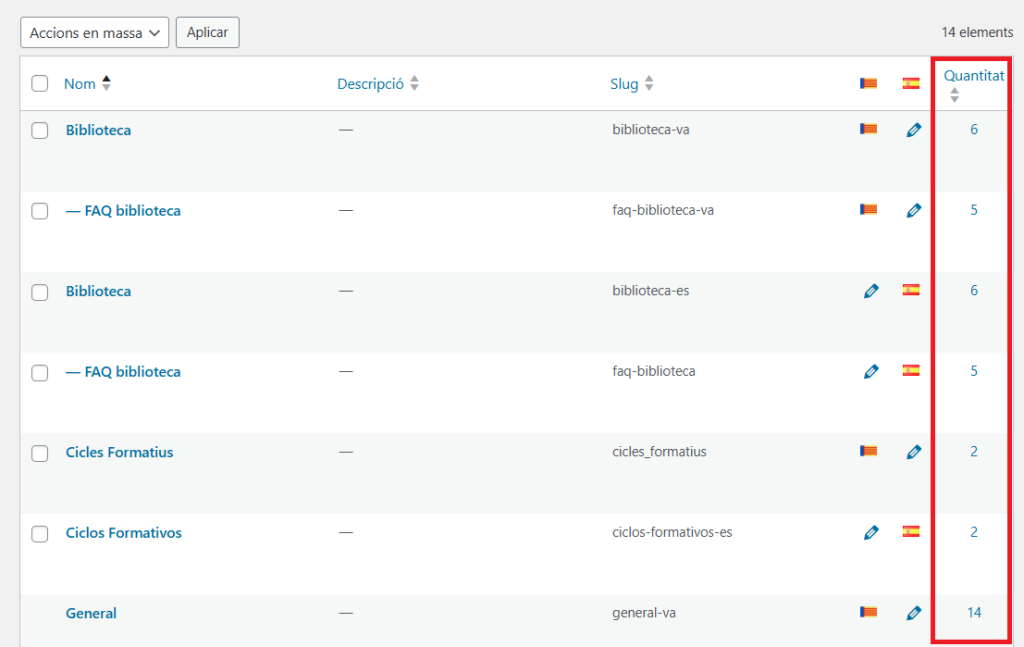Click pencil icon in biblioteca-es row
The height and width of the screenshot is (647, 1024).
[x=871, y=291]
